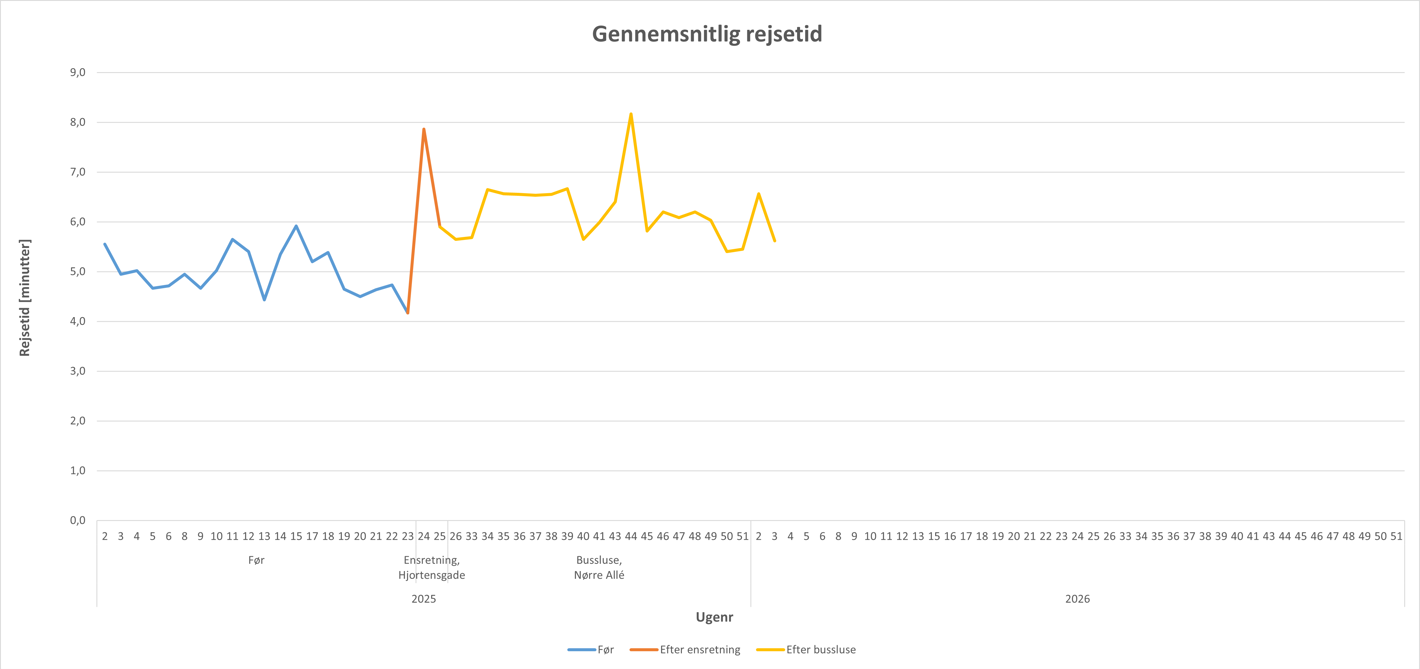Click the final week 51 label in 2026
1420x669 pixels.
click(x=1396, y=537)
